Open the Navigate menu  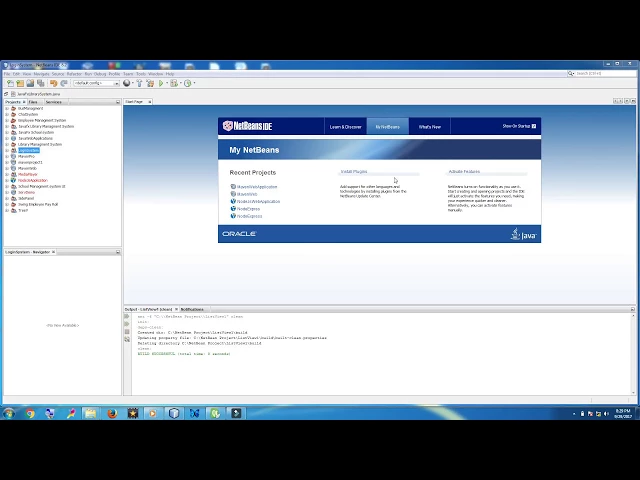(41, 74)
